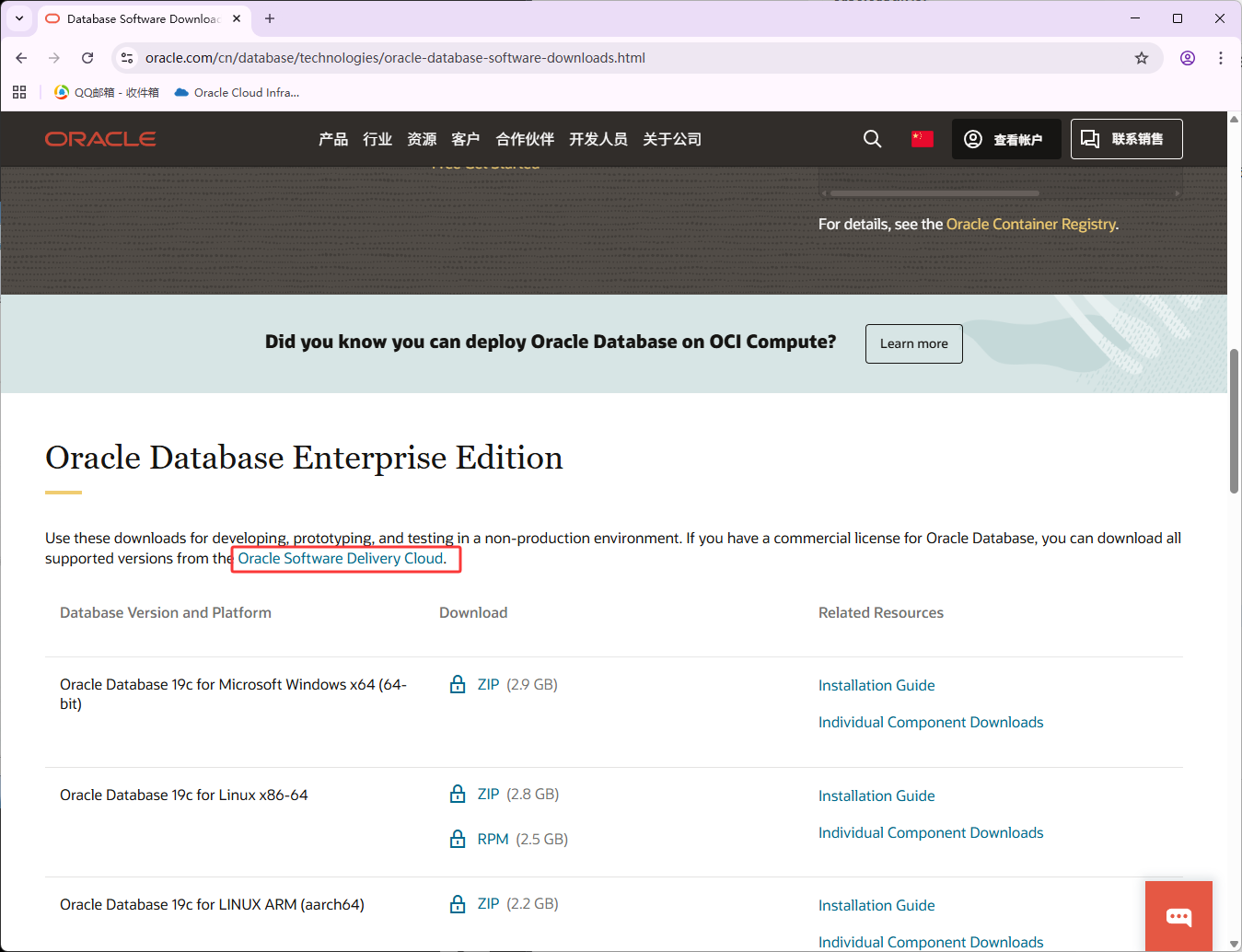Open the Chrome profile icon
Screen dimensions: 1242x952
tap(1188, 58)
